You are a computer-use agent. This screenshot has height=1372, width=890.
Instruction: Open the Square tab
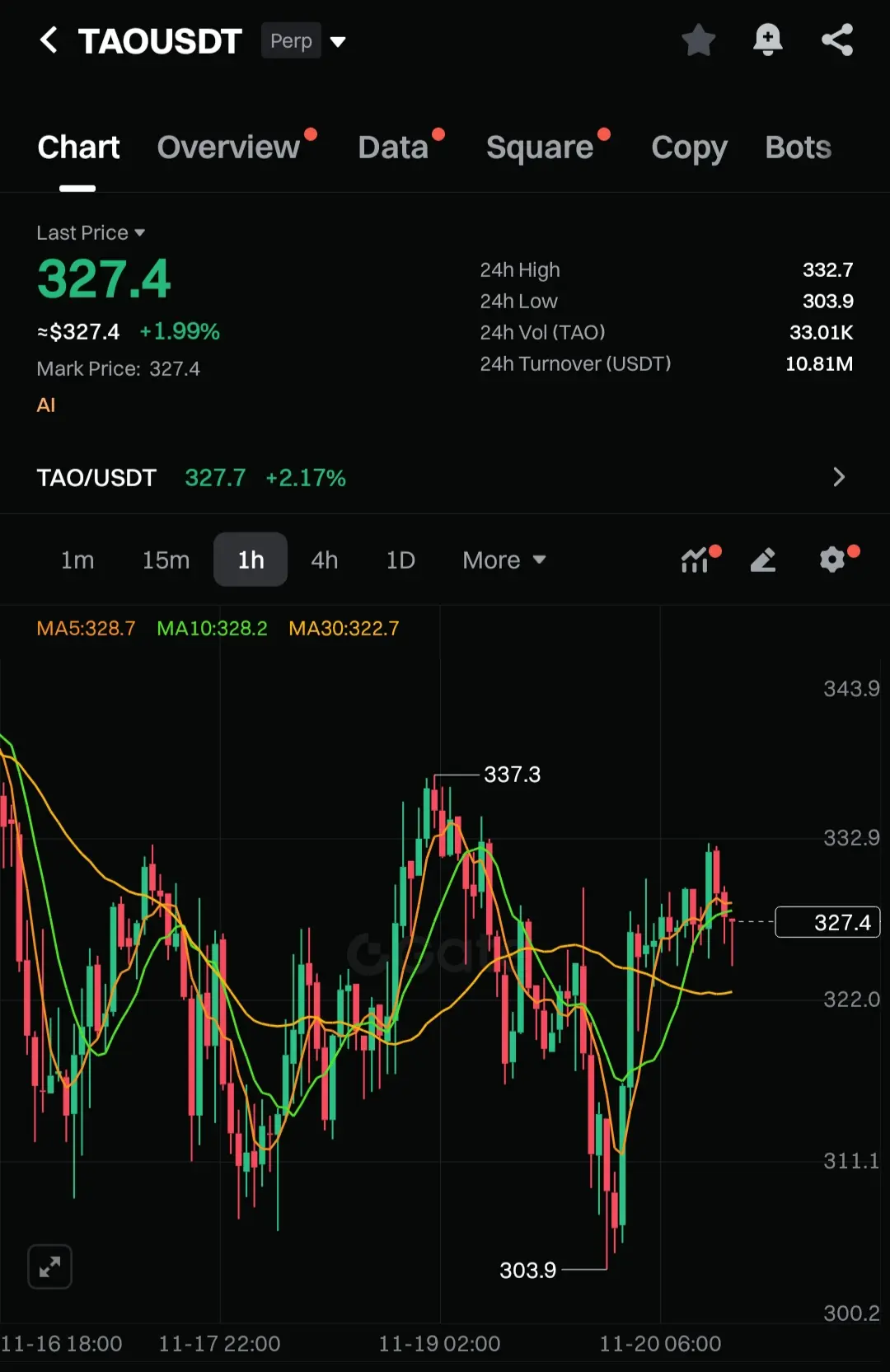click(x=540, y=148)
